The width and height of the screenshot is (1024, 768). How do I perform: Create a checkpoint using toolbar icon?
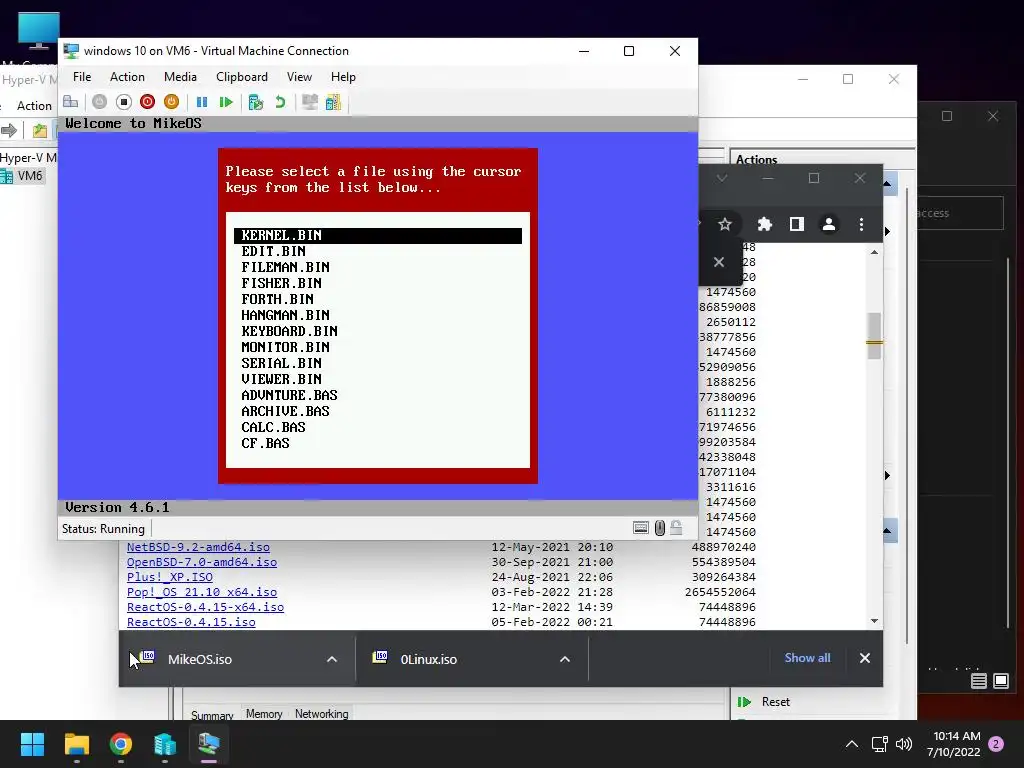click(x=256, y=102)
